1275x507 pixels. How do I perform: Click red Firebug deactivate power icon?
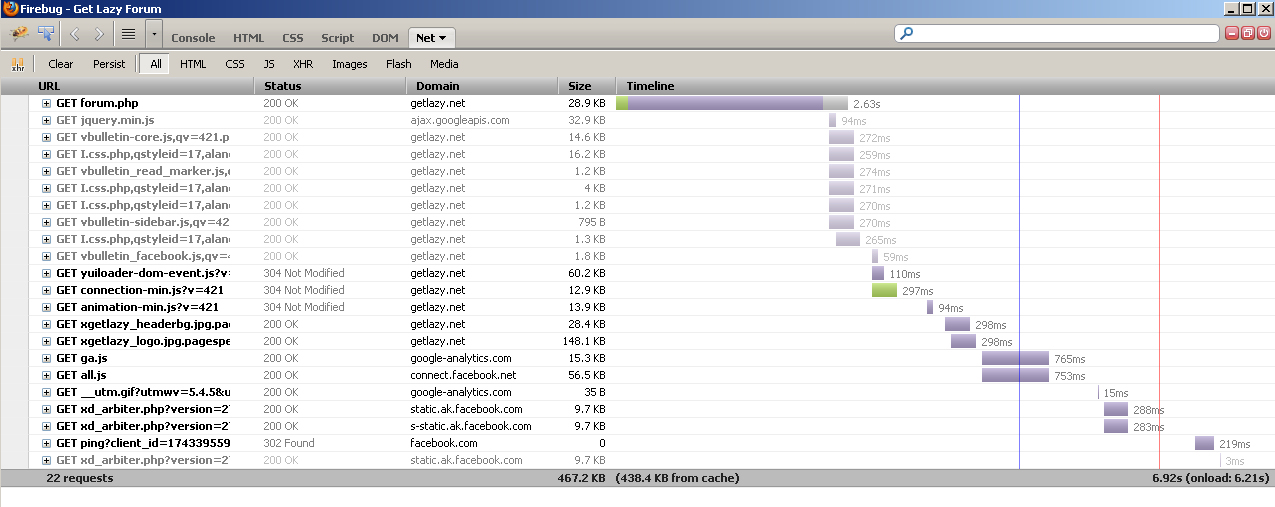click(x=1264, y=33)
